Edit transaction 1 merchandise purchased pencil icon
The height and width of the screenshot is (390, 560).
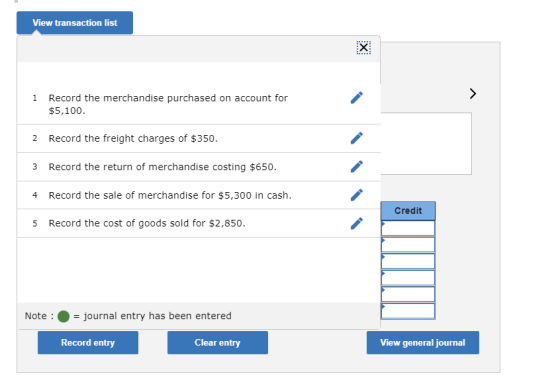point(357,98)
